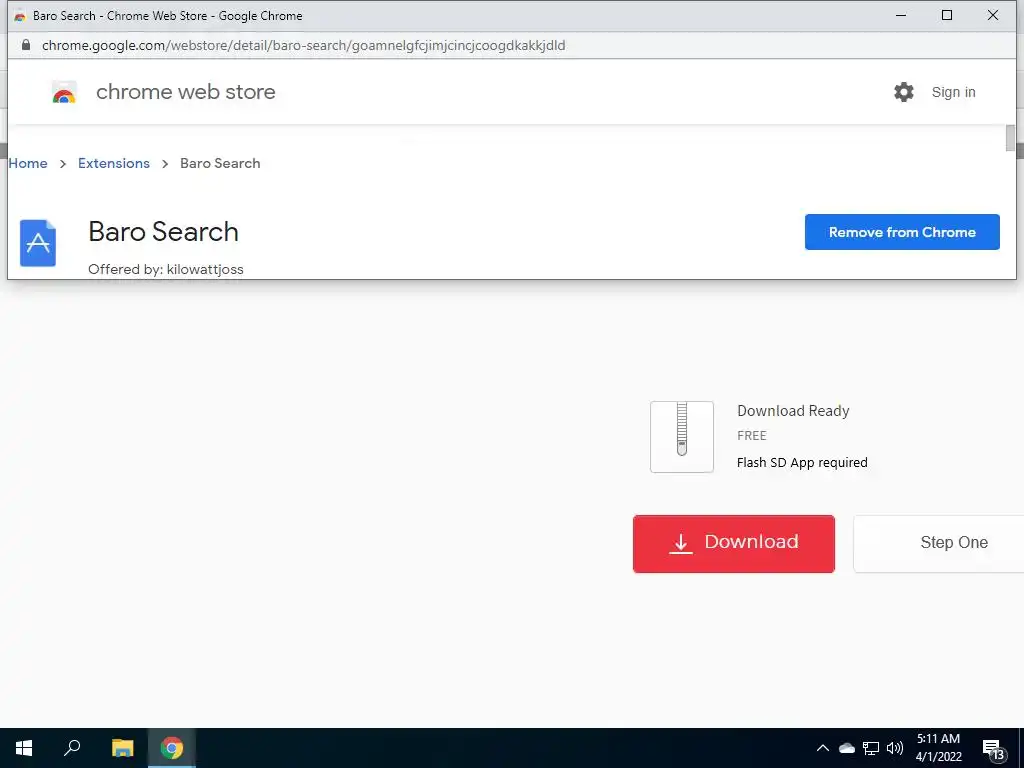Screen dimensions: 1024x768
Task: Click the zip file icon next to Download Ready
Action: (682, 437)
